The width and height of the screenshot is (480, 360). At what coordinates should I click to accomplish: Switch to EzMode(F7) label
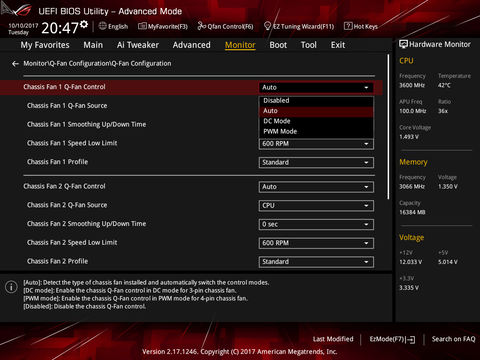click(387, 339)
